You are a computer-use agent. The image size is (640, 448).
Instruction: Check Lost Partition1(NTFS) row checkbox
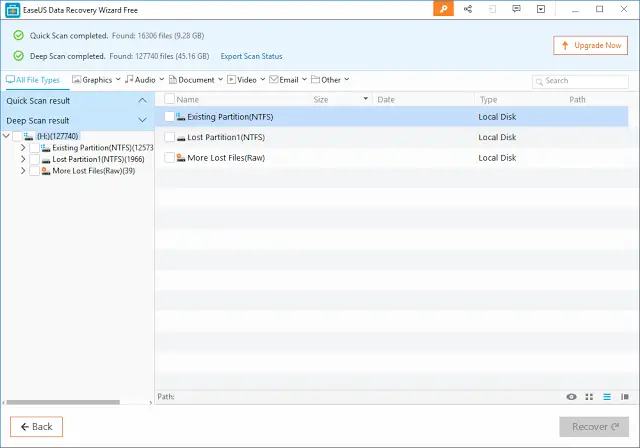point(169,137)
